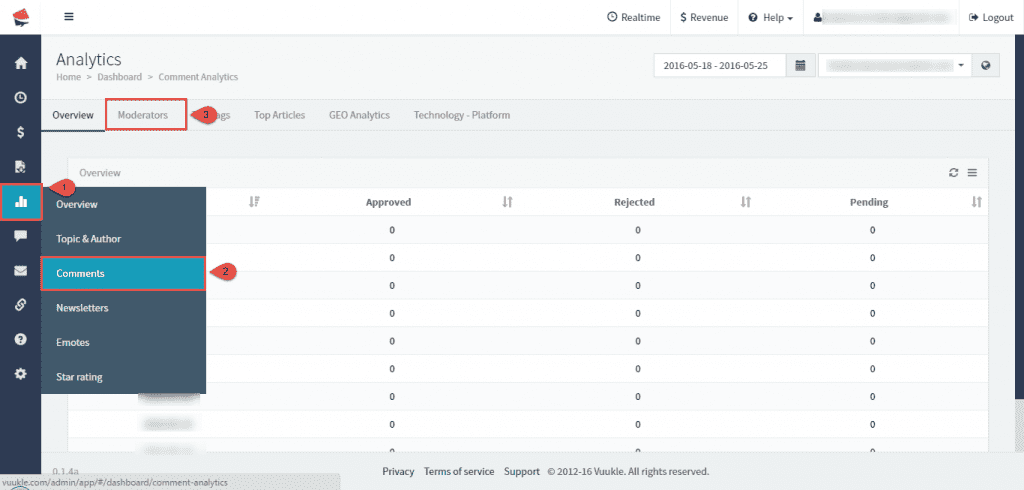Click the globe icon next to site selector
Screen dimensions: 1024x490
point(985,65)
